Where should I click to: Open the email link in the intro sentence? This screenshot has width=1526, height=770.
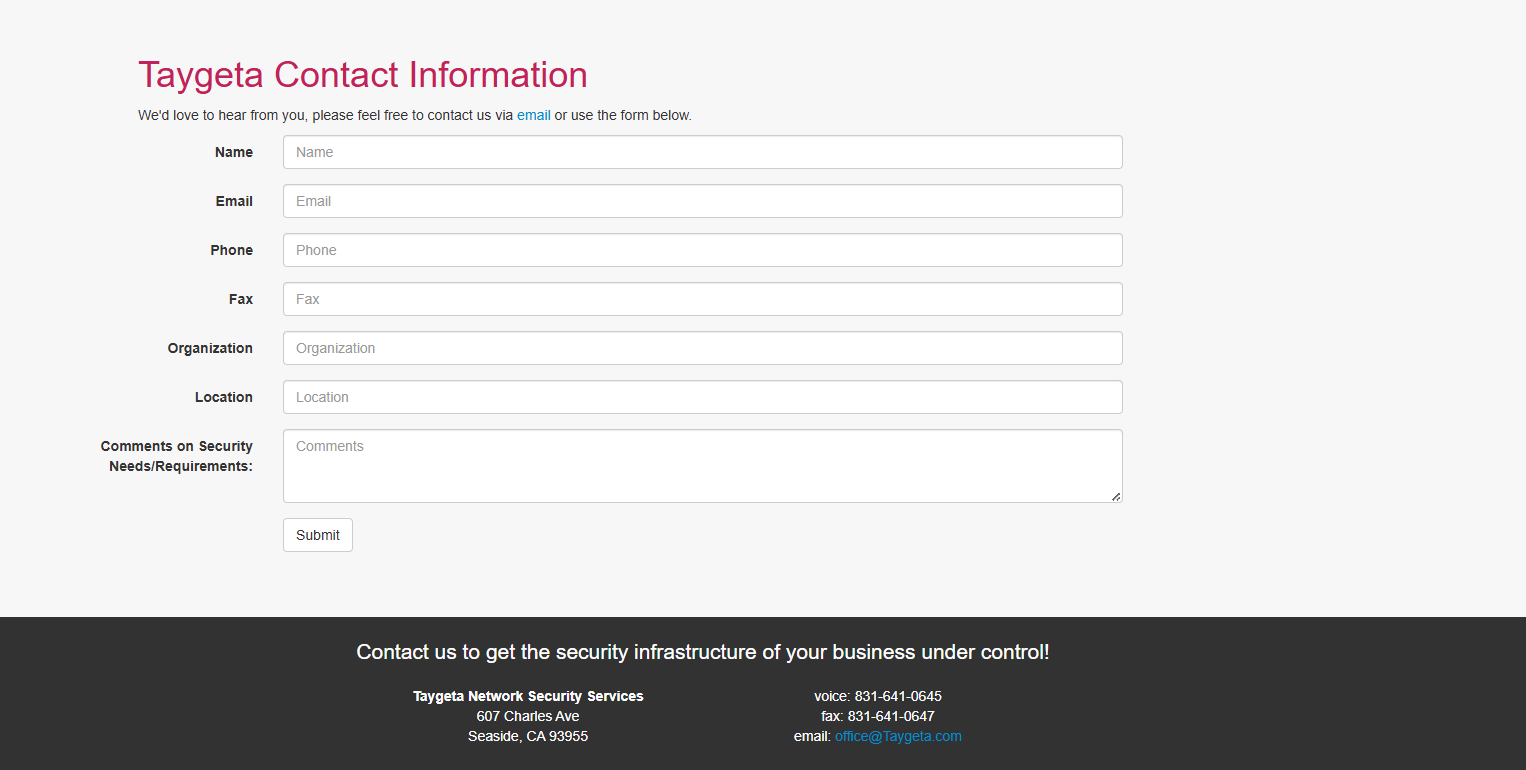coord(534,115)
